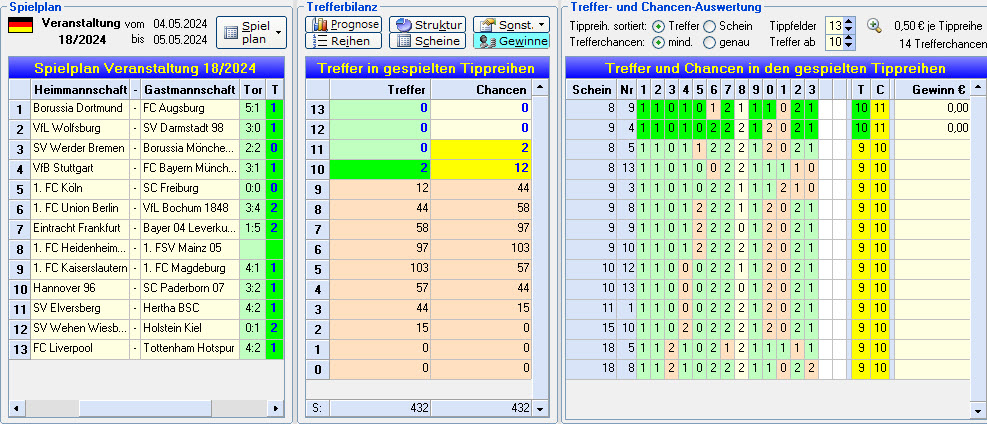The width and height of the screenshot is (987, 424).
Task: Click Chancen value 103 in row 6
Action: (482, 248)
